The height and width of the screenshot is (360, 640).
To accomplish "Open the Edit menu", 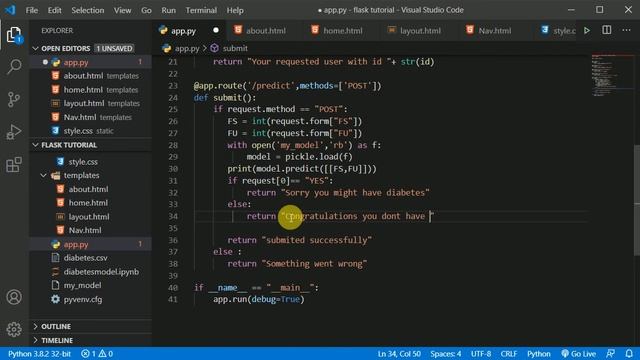I will (54, 10).
